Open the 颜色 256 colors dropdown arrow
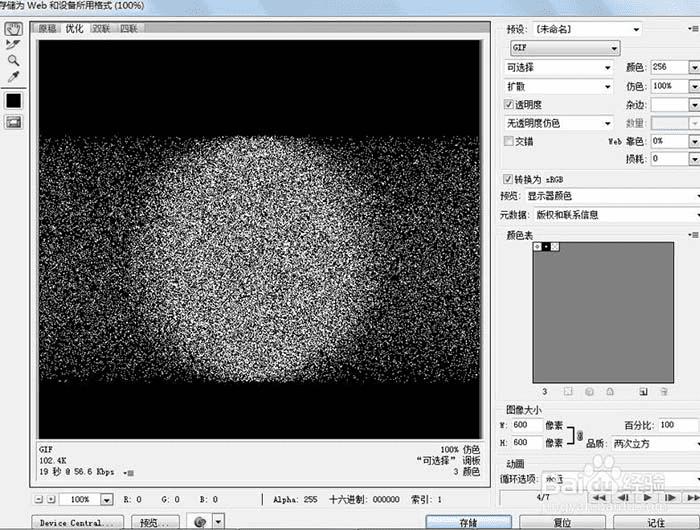700x530 pixels. (x=694, y=67)
